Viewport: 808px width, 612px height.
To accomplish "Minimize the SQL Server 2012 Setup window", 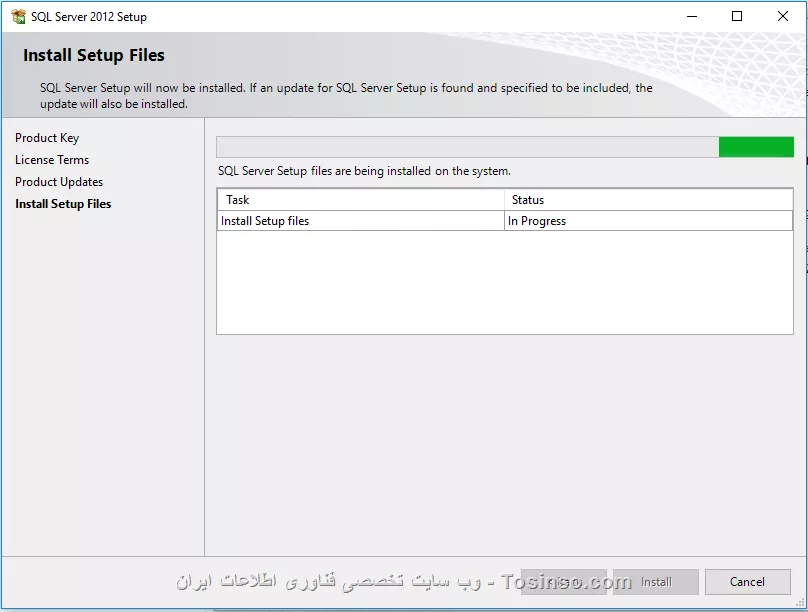I will 692,16.
